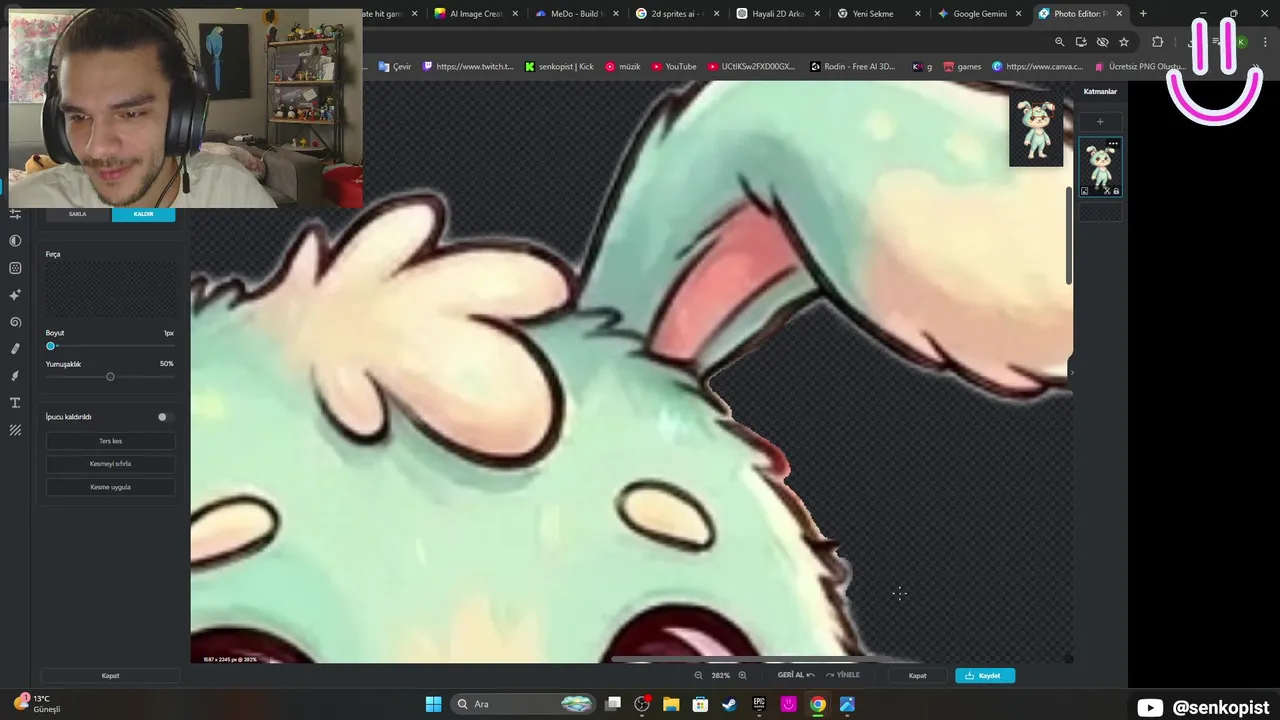This screenshot has height=720, width=1280.
Task: Open File Explorer from the taskbar
Action: (x=671, y=704)
